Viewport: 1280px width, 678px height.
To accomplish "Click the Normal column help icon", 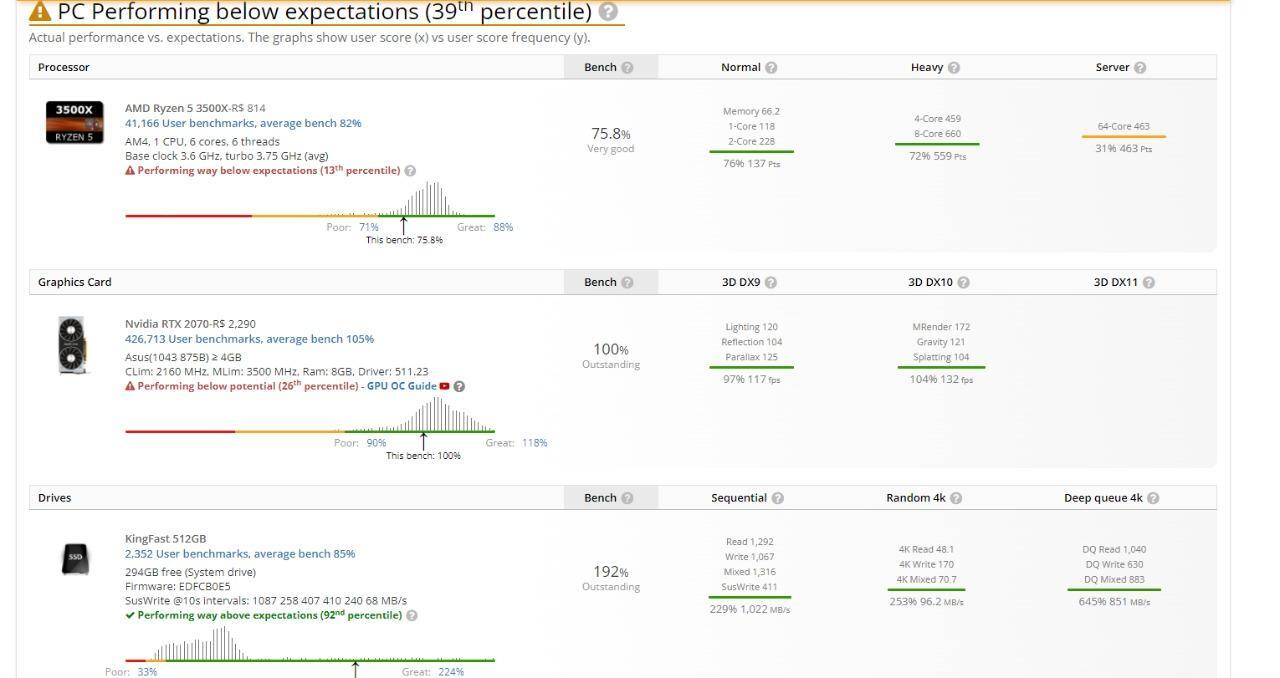I will click(771, 68).
